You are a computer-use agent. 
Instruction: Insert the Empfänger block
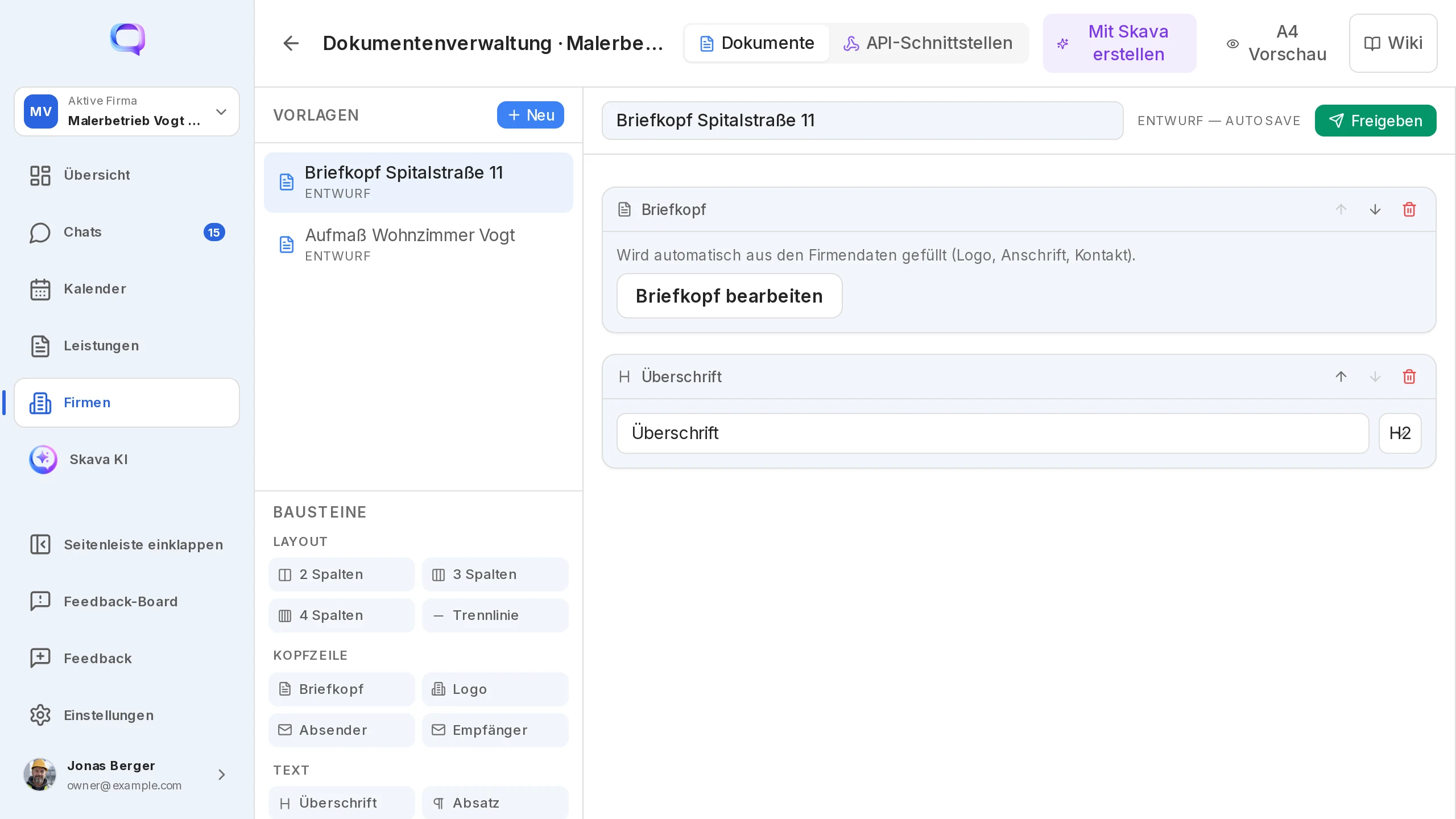(x=495, y=730)
